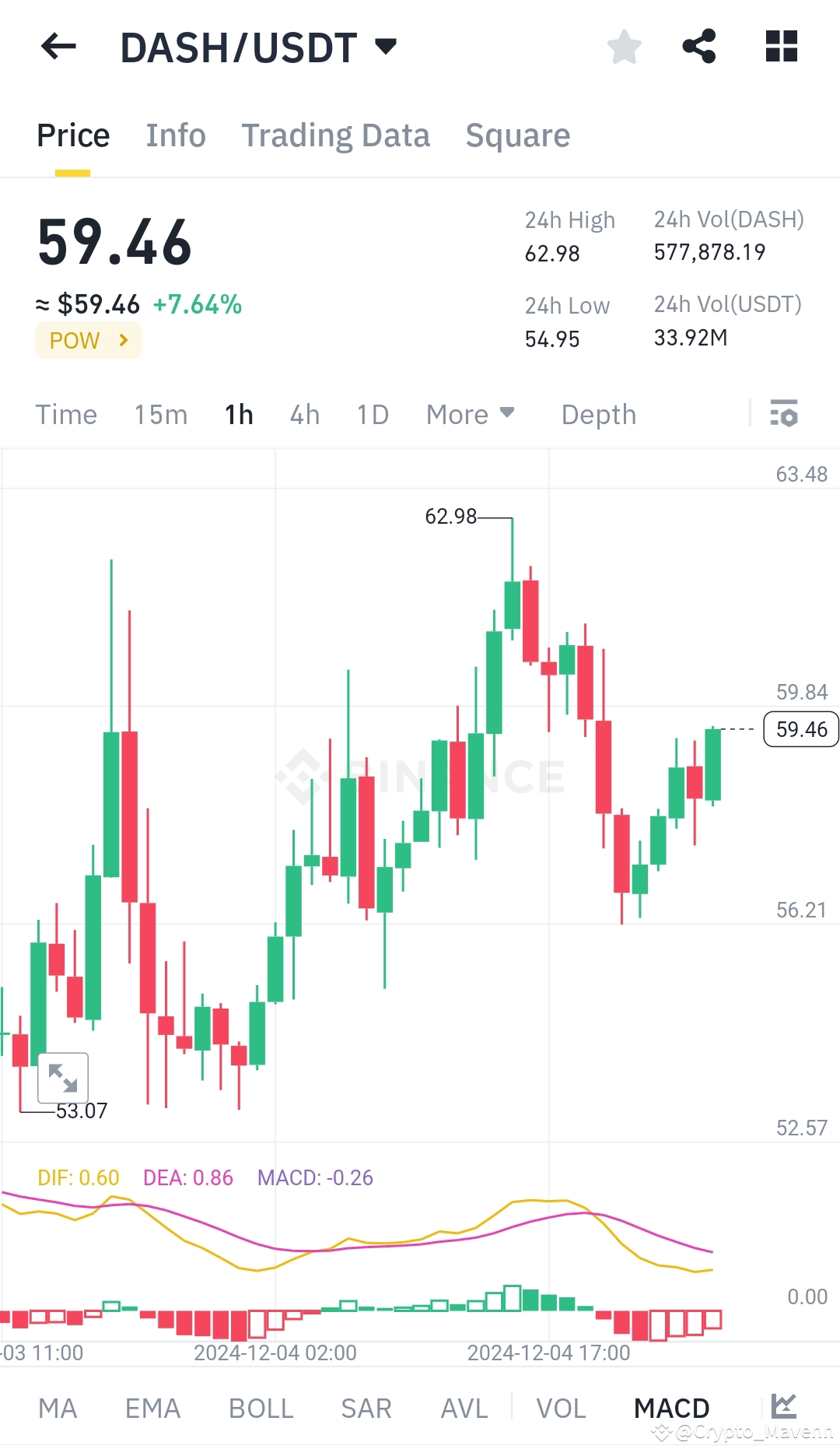Open the Square tab
The width and height of the screenshot is (840, 1449).
pyautogui.click(x=517, y=135)
